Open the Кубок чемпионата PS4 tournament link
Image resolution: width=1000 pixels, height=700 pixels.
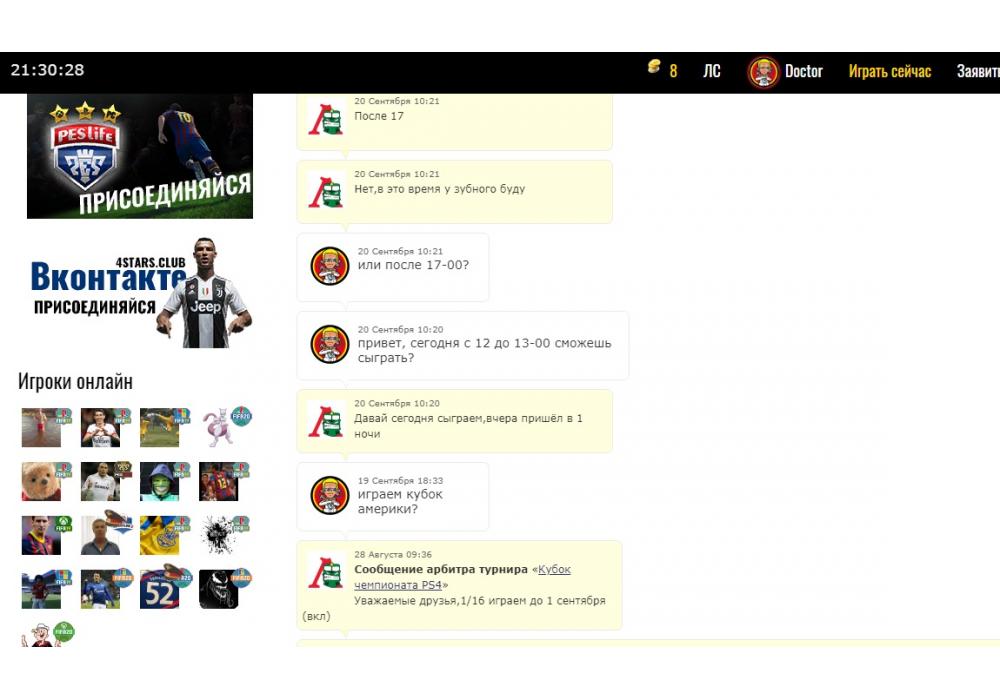[462, 577]
